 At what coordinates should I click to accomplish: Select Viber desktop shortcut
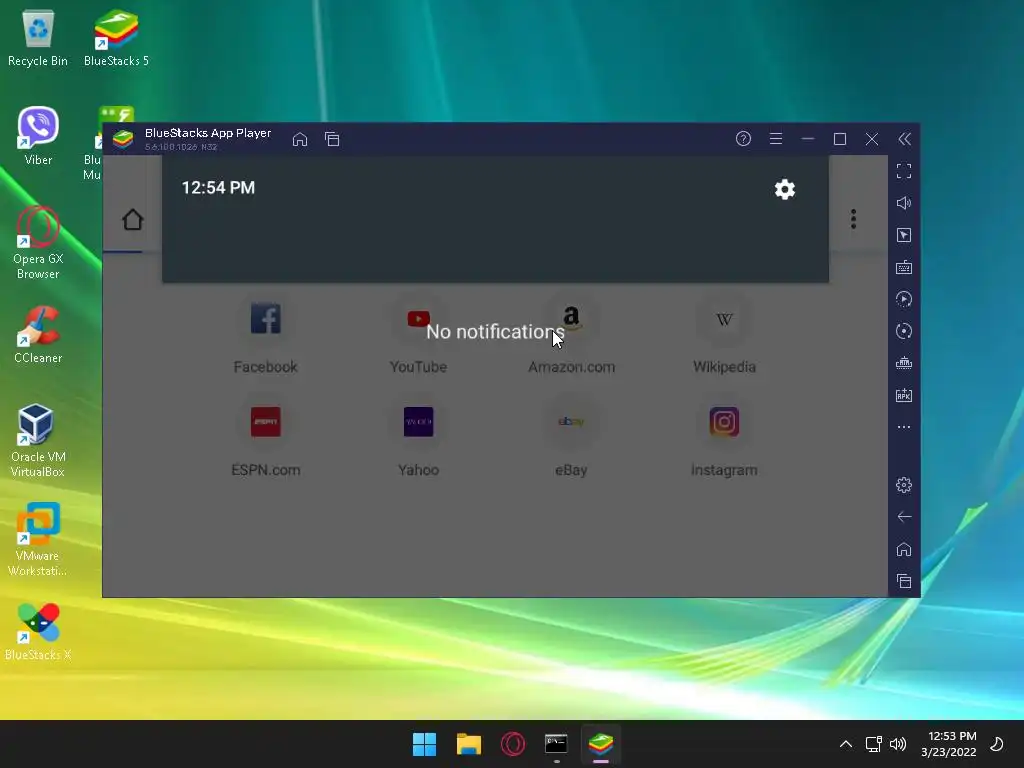(38, 136)
